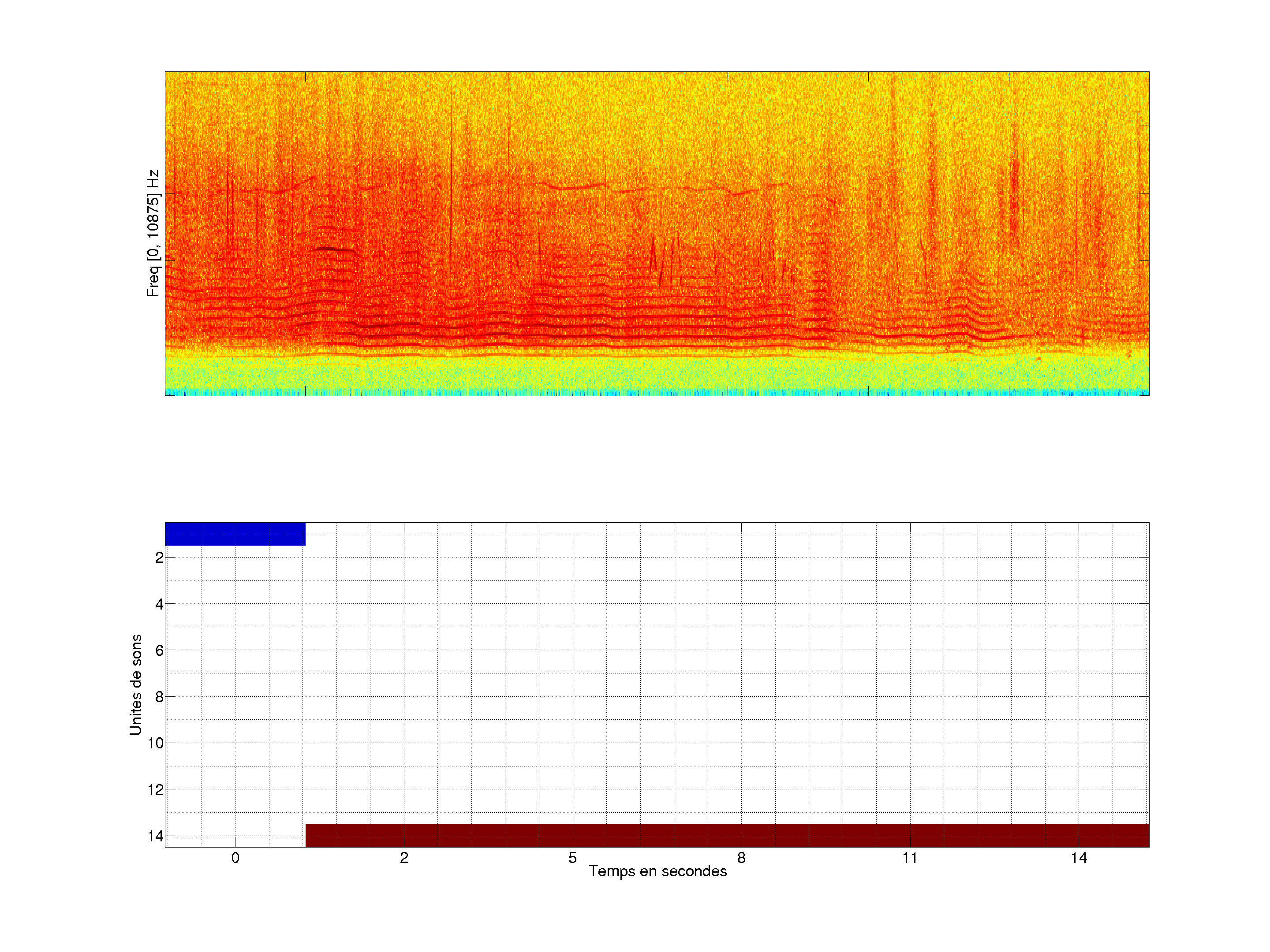The width and height of the screenshot is (1270, 952).
Task: Click the y-axis tick label 2
Action: 159,558
